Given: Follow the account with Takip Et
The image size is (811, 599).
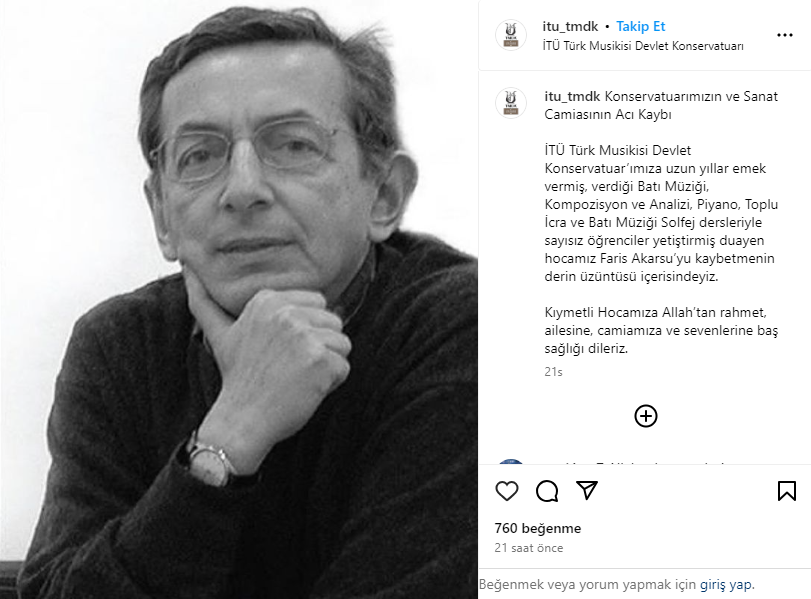Looking at the screenshot, I should 640,26.
